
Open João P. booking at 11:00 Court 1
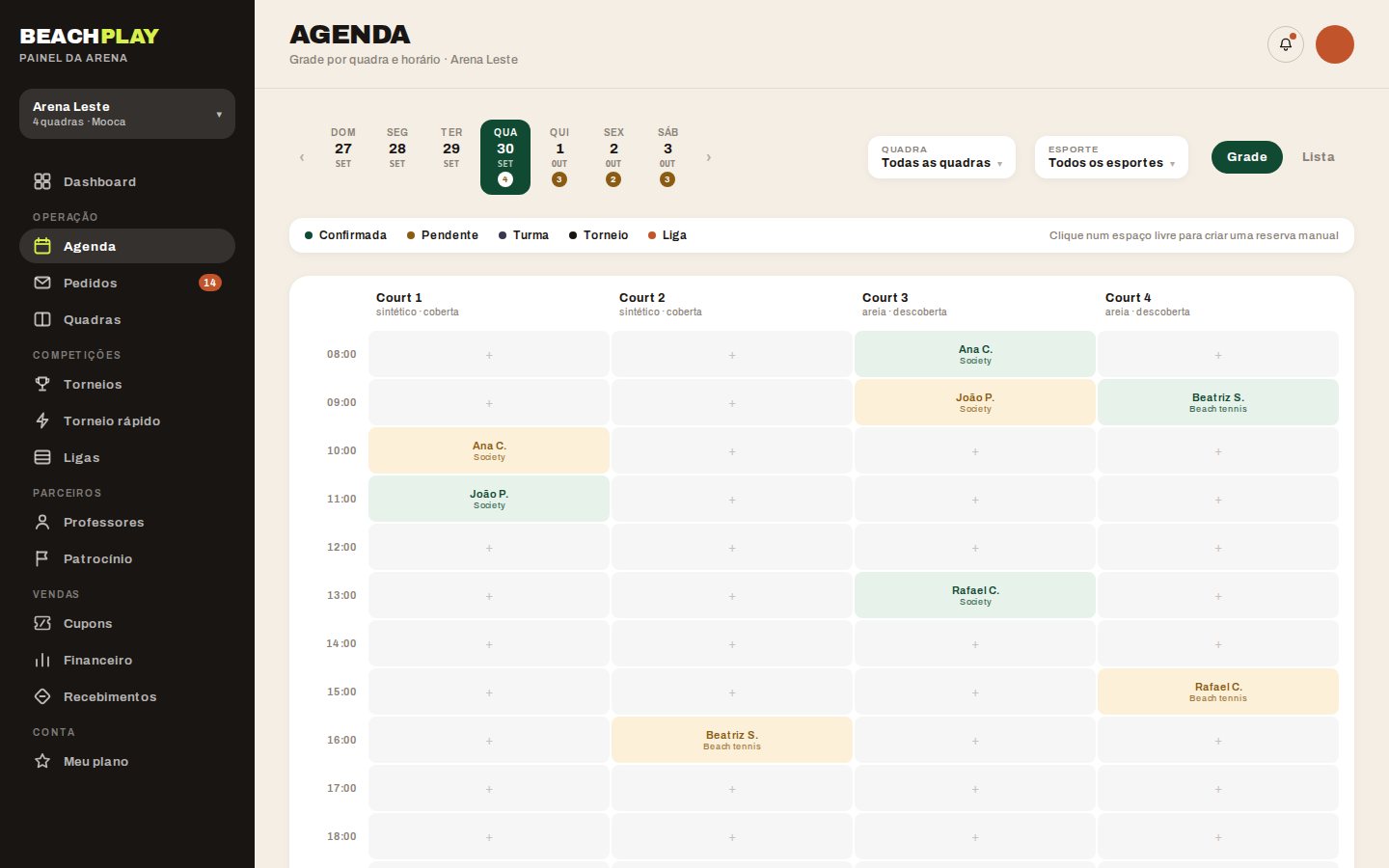coord(489,499)
